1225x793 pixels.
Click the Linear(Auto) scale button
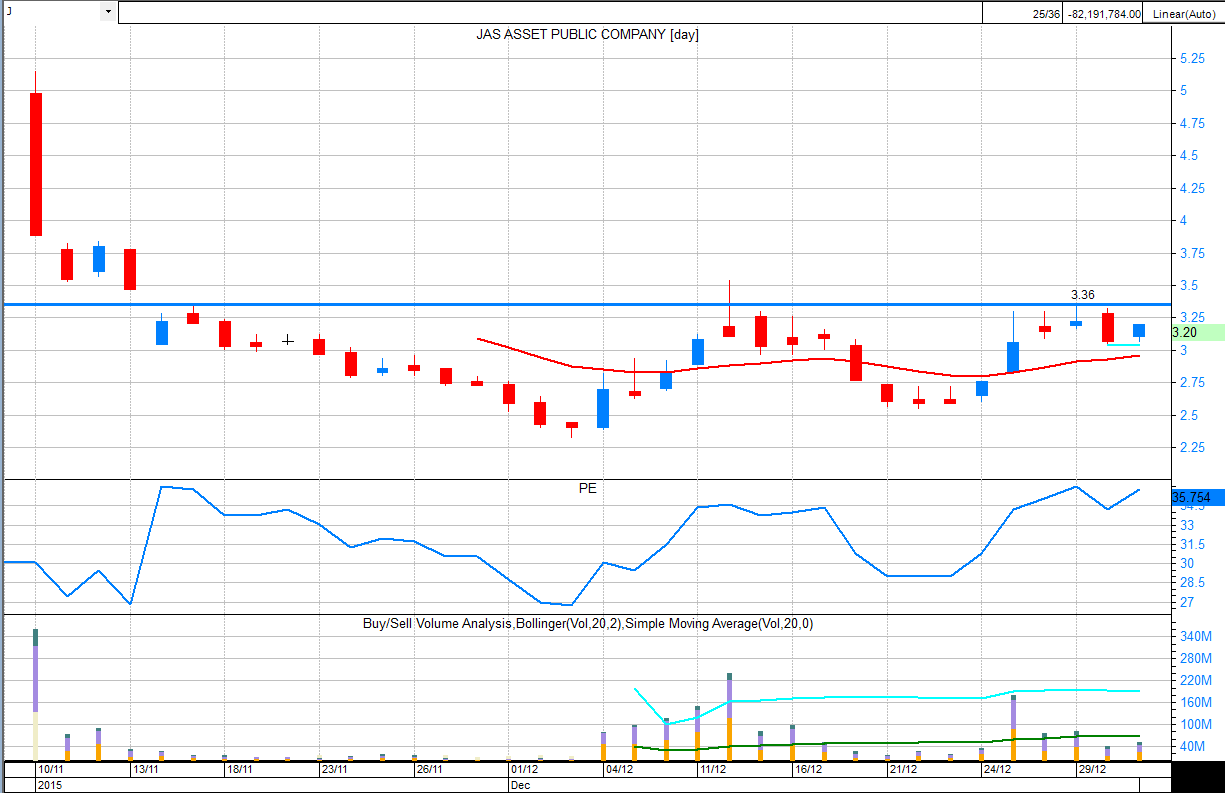click(1183, 14)
